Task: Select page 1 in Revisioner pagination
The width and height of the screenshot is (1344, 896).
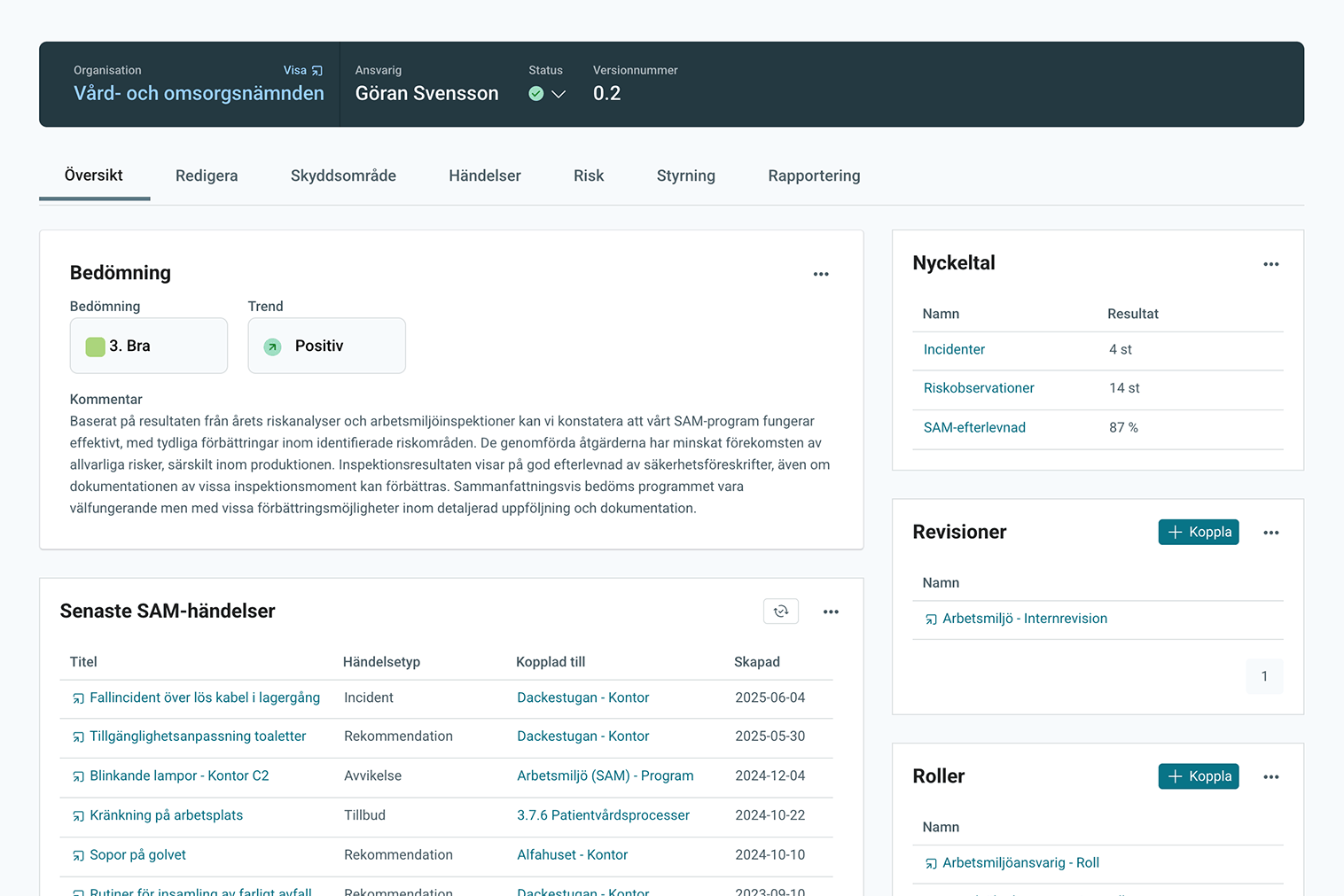Action: (x=1264, y=676)
